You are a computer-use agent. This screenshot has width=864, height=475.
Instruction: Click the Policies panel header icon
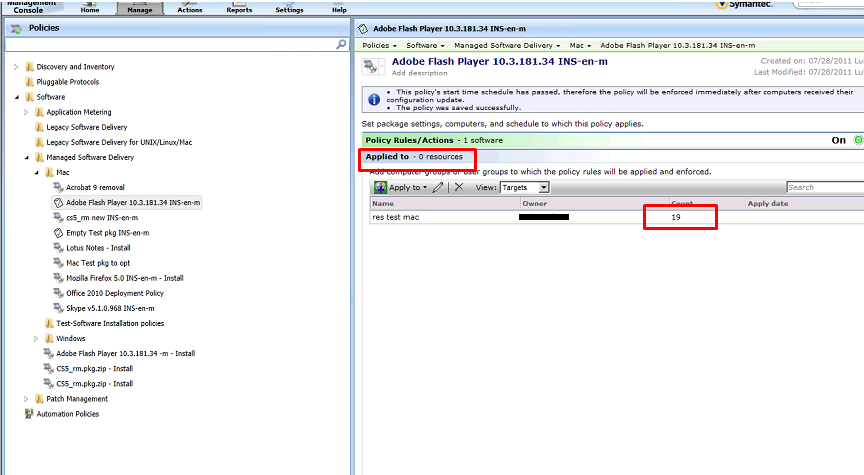tap(17, 28)
